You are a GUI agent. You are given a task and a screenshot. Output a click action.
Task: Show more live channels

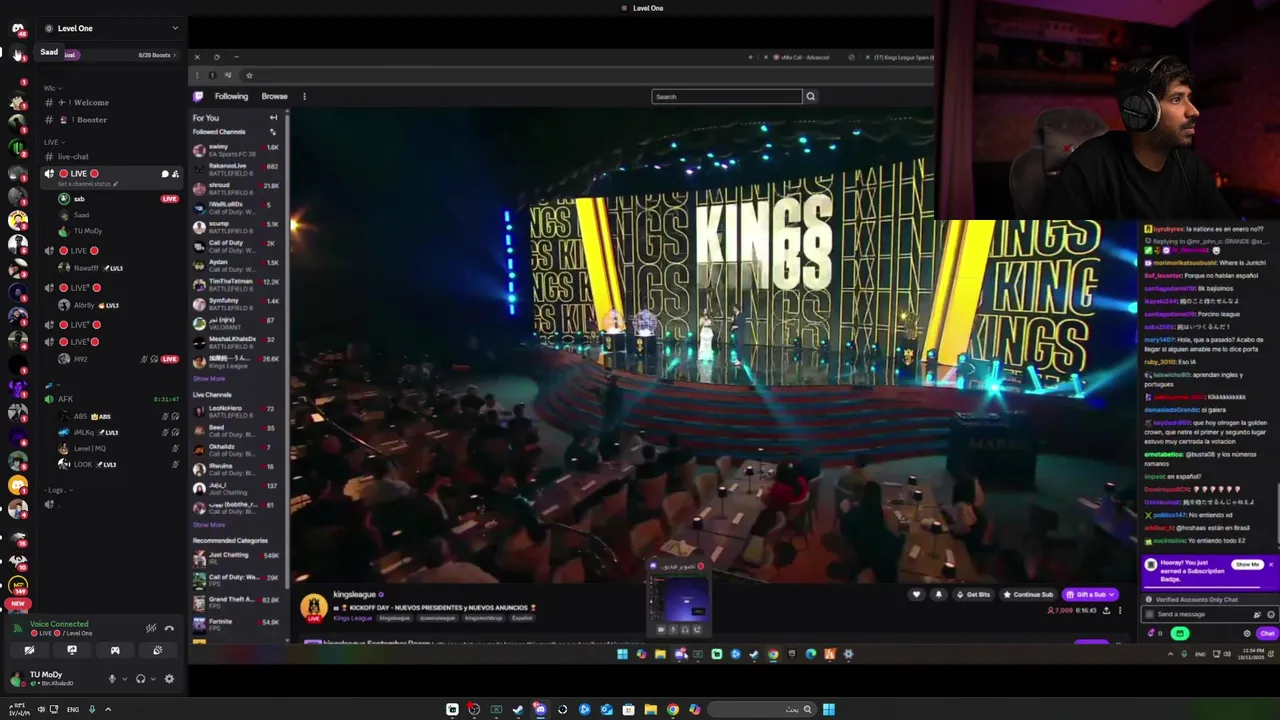click(209, 525)
